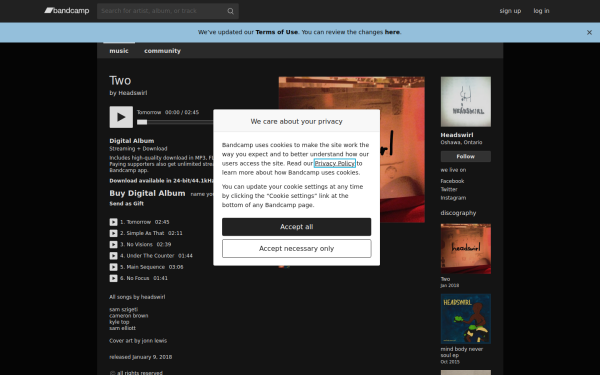Play track 1 Tomorrow
This screenshot has width=600, height=375.
[x=113, y=222]
